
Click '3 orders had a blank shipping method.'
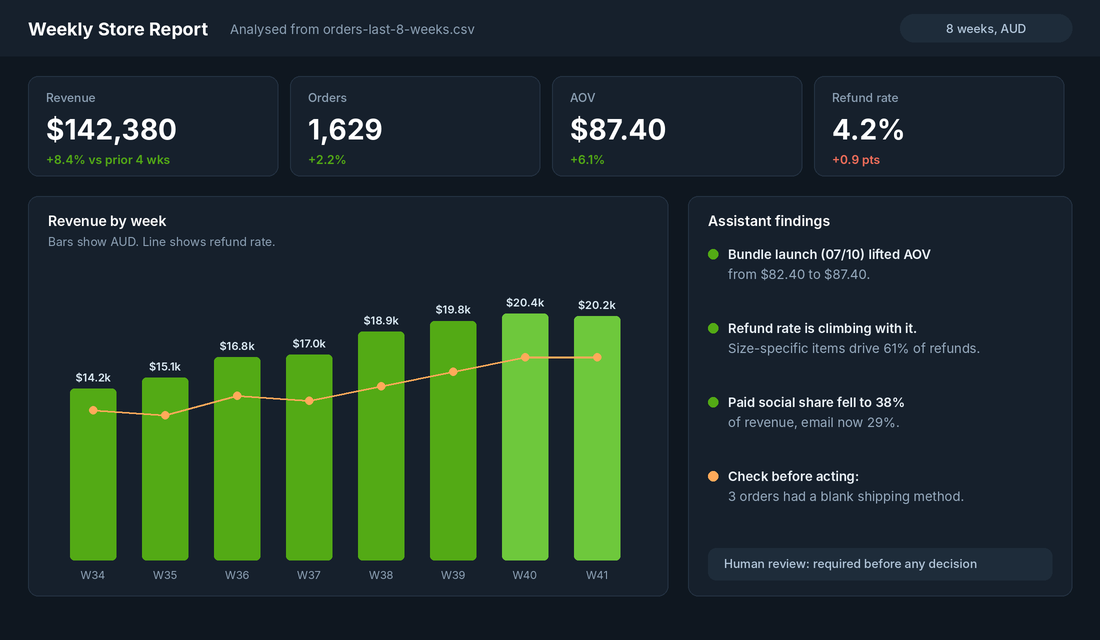coord(846,497)
